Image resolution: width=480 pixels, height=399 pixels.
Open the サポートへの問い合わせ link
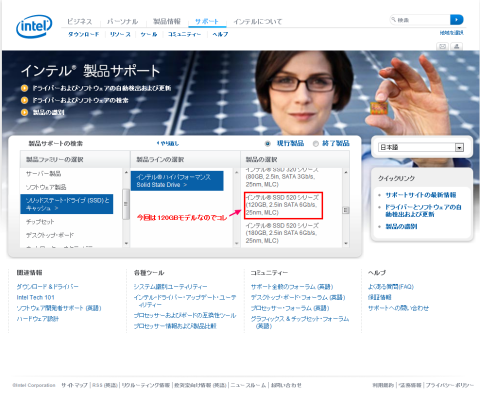click(398, 308)
